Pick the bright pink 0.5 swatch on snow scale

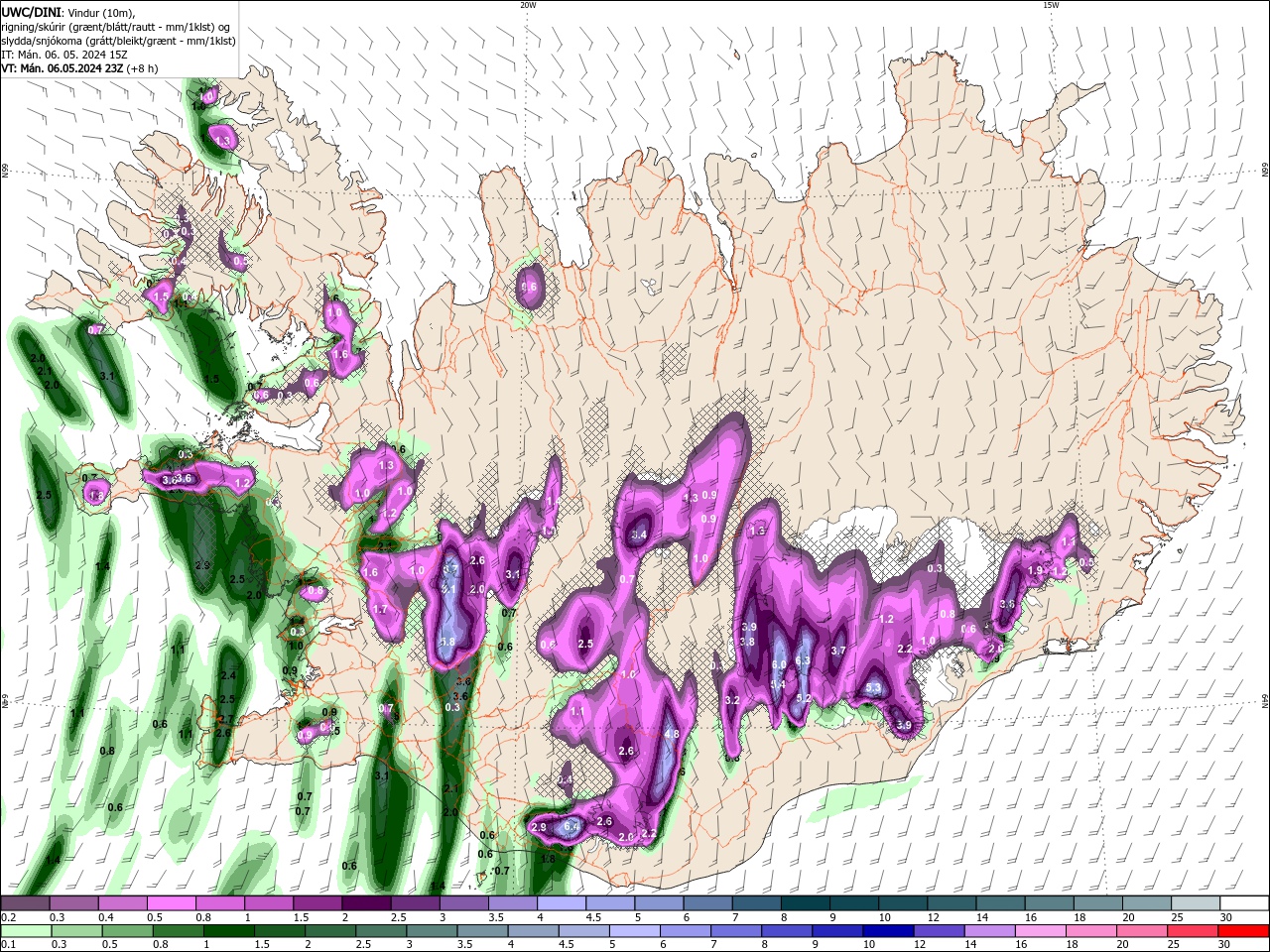[171, 903]
